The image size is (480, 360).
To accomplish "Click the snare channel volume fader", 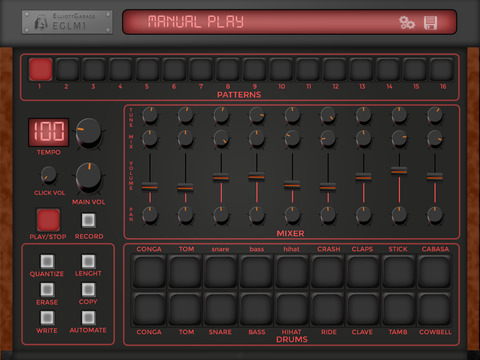I will [x=221, y=178].
